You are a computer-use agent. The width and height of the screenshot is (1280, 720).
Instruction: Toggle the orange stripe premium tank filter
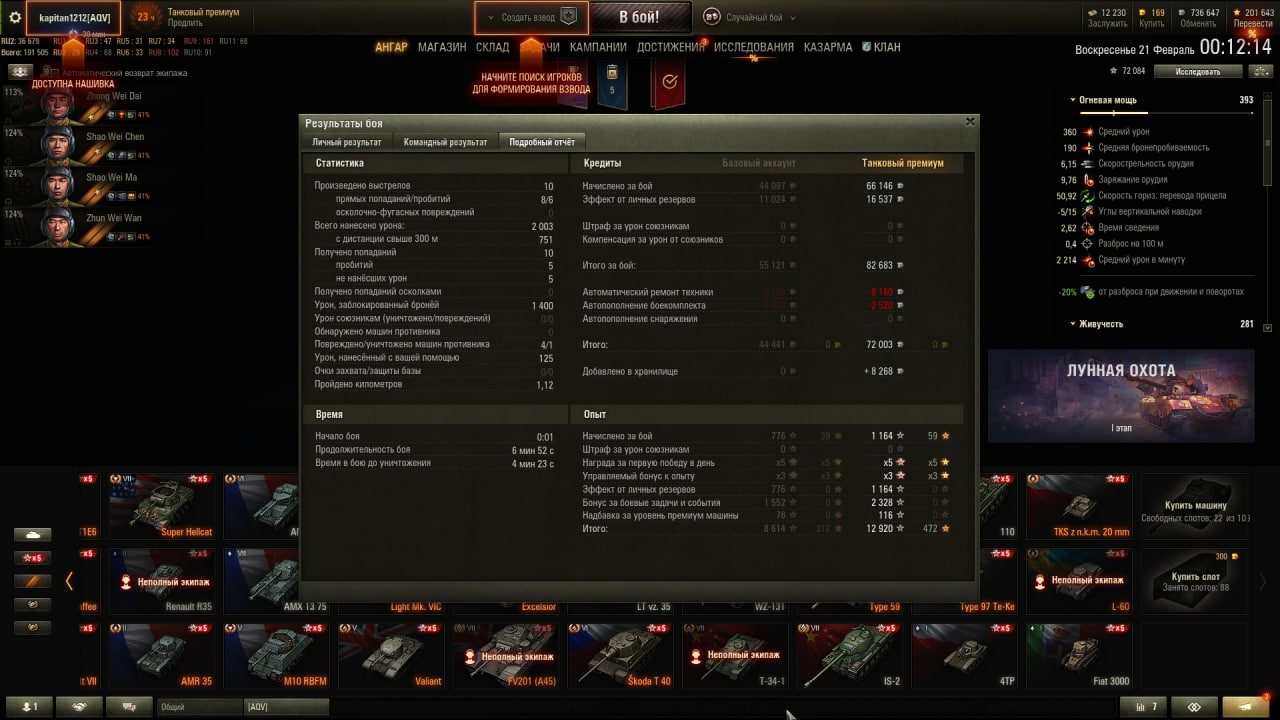[33, 581]
